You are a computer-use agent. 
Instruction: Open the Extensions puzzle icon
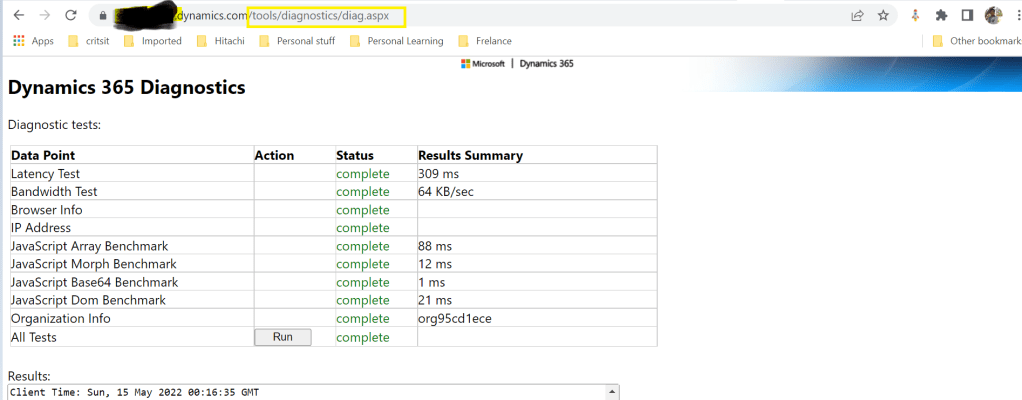(x=941, y=16)
